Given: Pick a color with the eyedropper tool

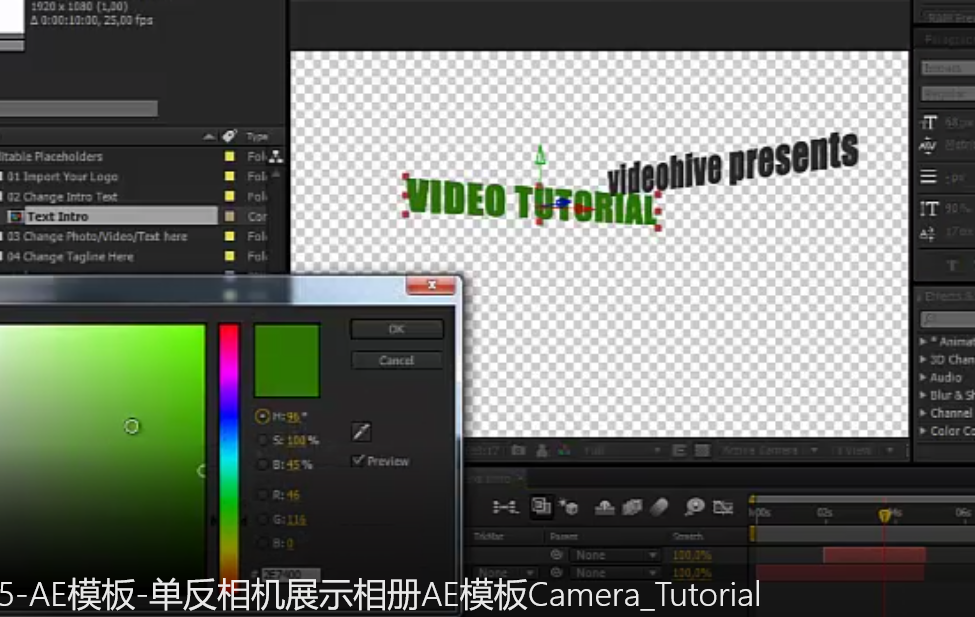Looking at the screenshot, I should (x=361, y=432).
